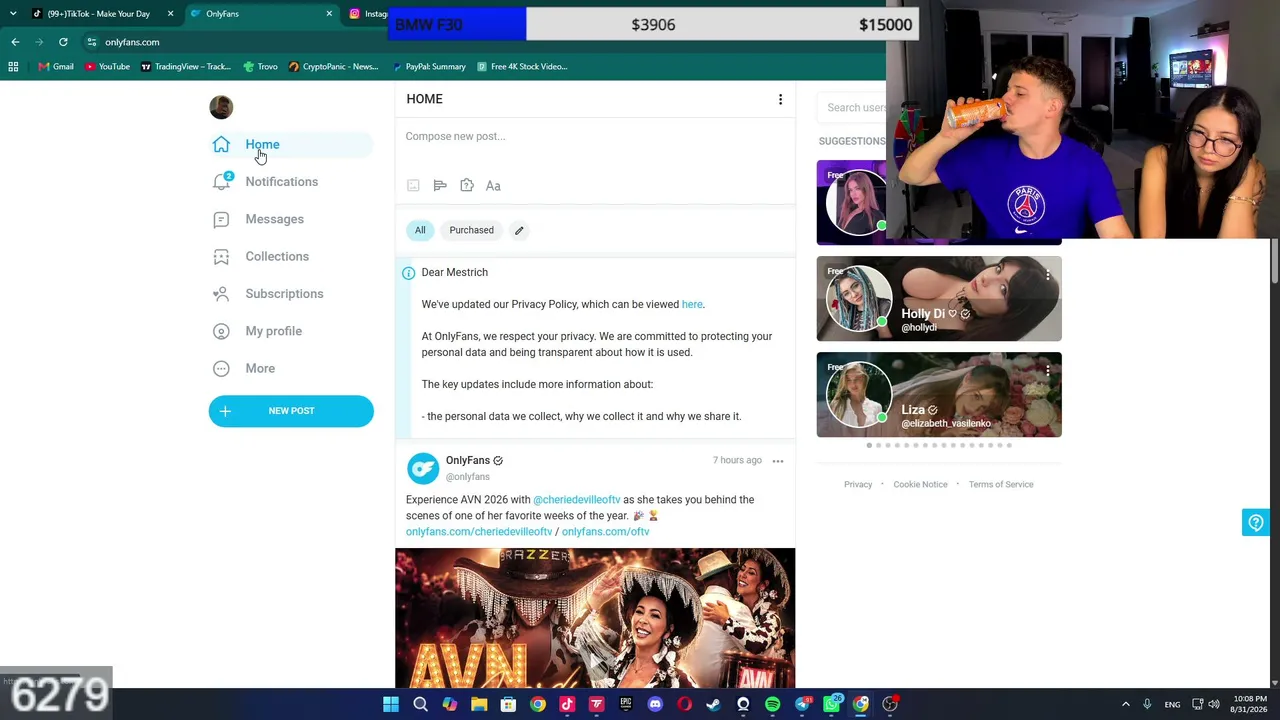Open the Windows Start menu

pyautogui.click(x=391, y=704)
